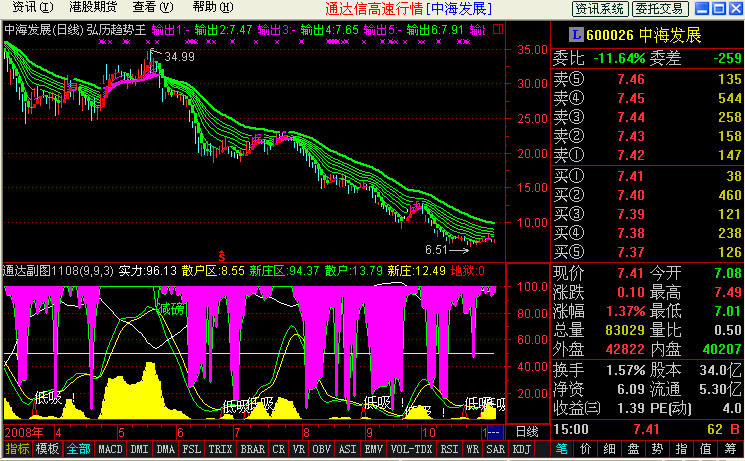Click the 外盘 42822 value
The image size is (745, 461).
pyautogui.click(x=625, y=349)
